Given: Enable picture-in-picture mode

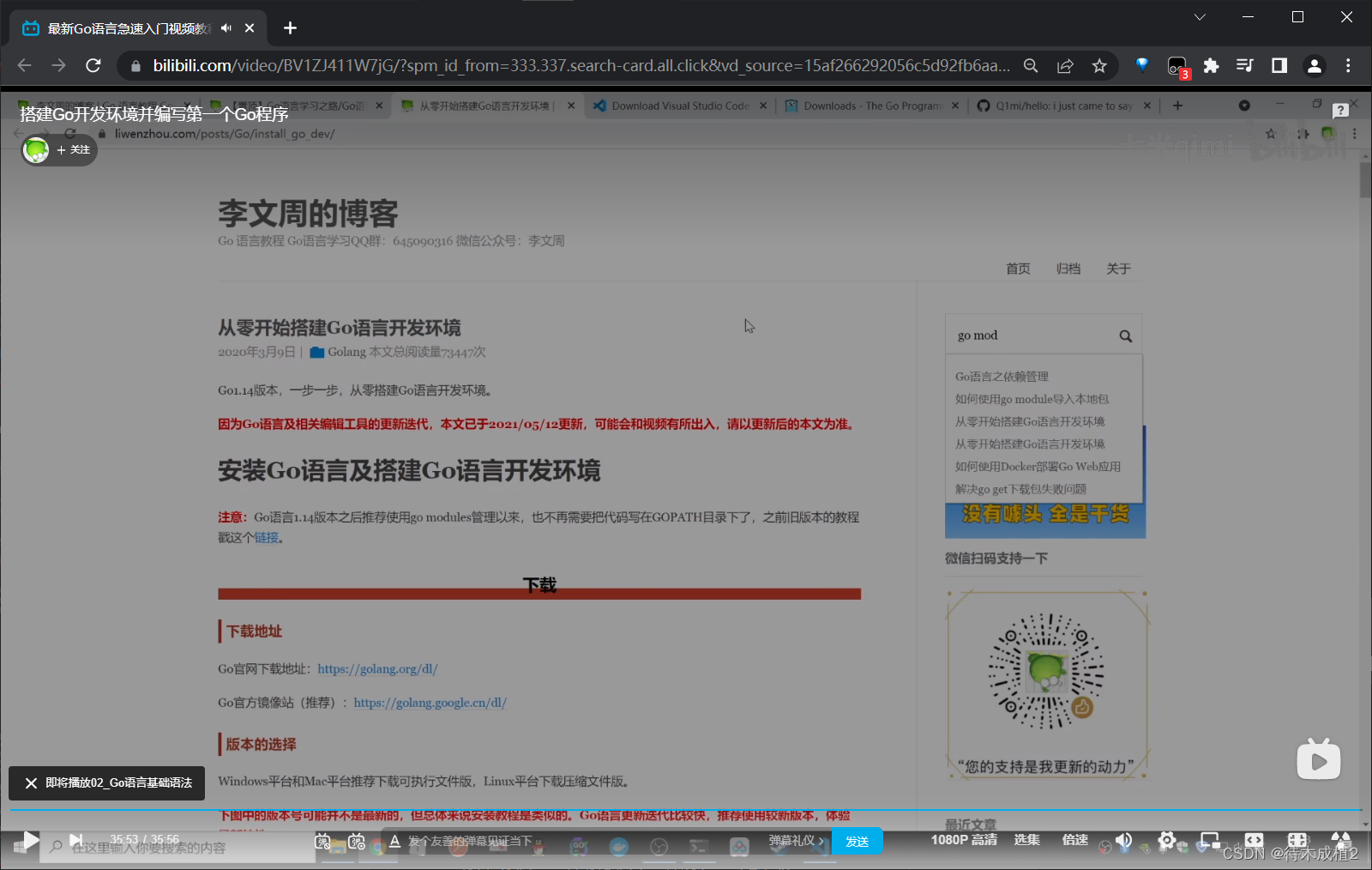Looking at the screenshot, I should 1210,840.
